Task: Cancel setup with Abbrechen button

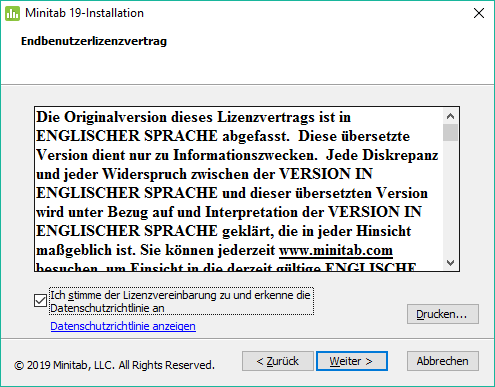Action: coord(443,361)
